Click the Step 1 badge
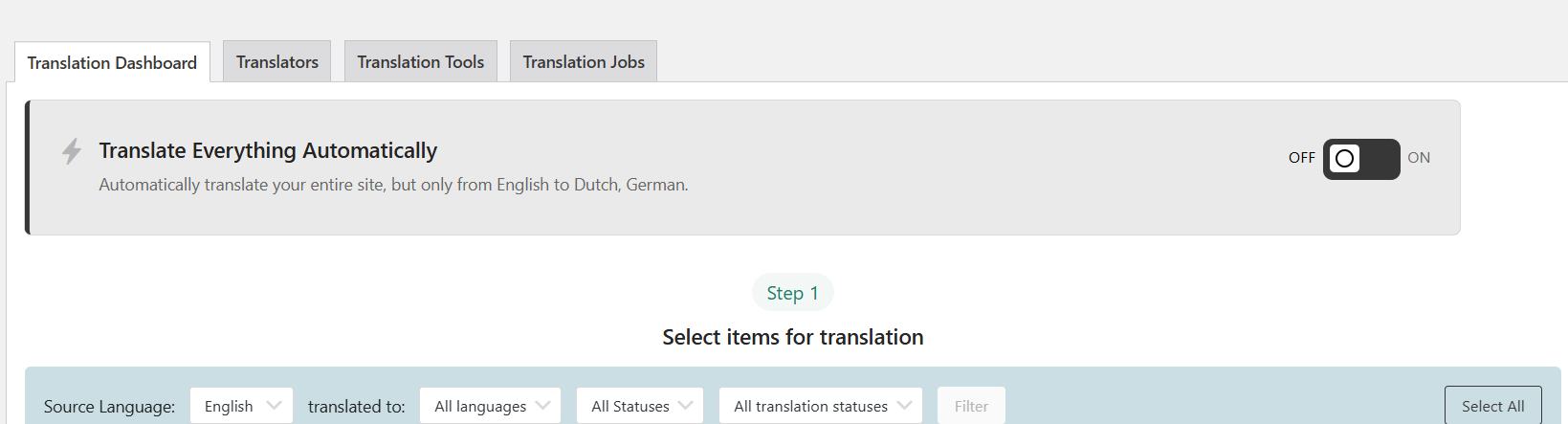 click(793, 293)
